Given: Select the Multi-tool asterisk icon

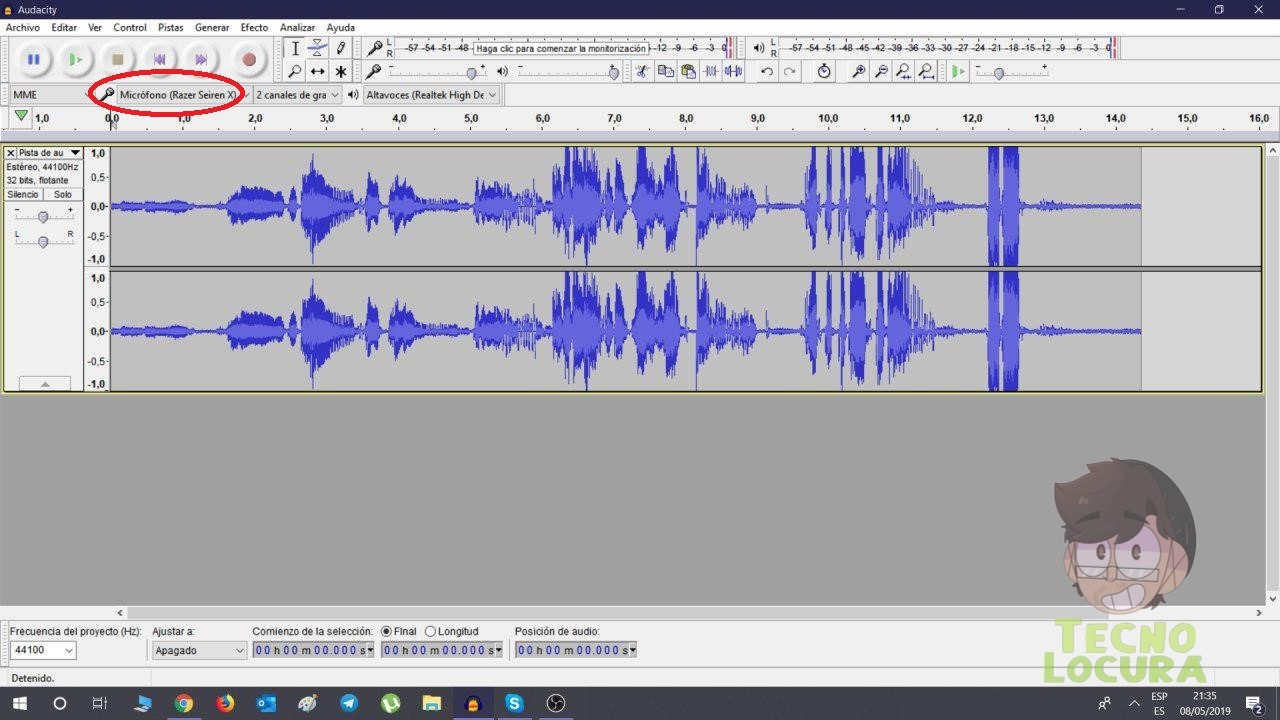Looking at the screenshot, I should tap(341, 71).
